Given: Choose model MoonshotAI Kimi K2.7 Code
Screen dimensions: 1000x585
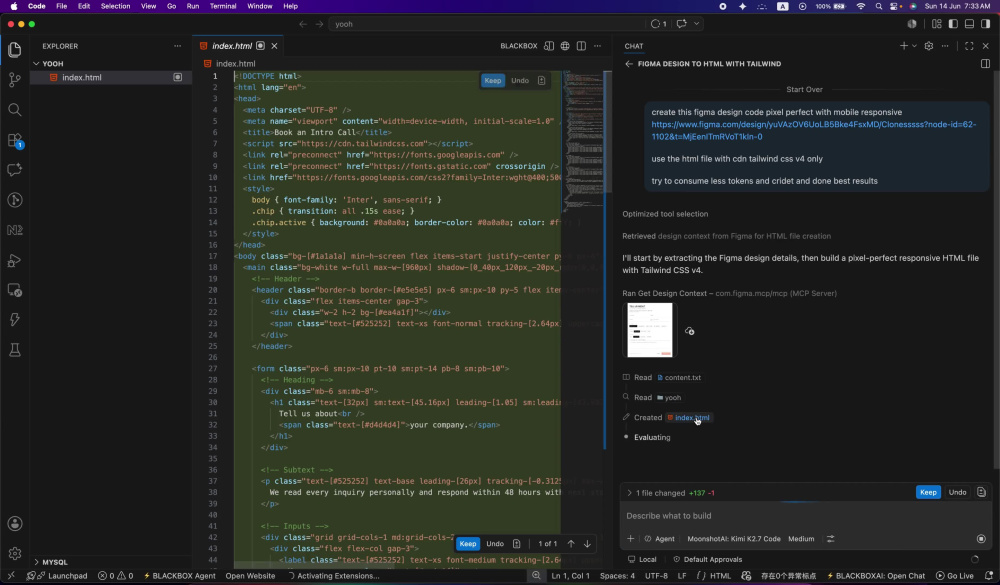Looking at the screenshot, I should (x=733, y=538).
